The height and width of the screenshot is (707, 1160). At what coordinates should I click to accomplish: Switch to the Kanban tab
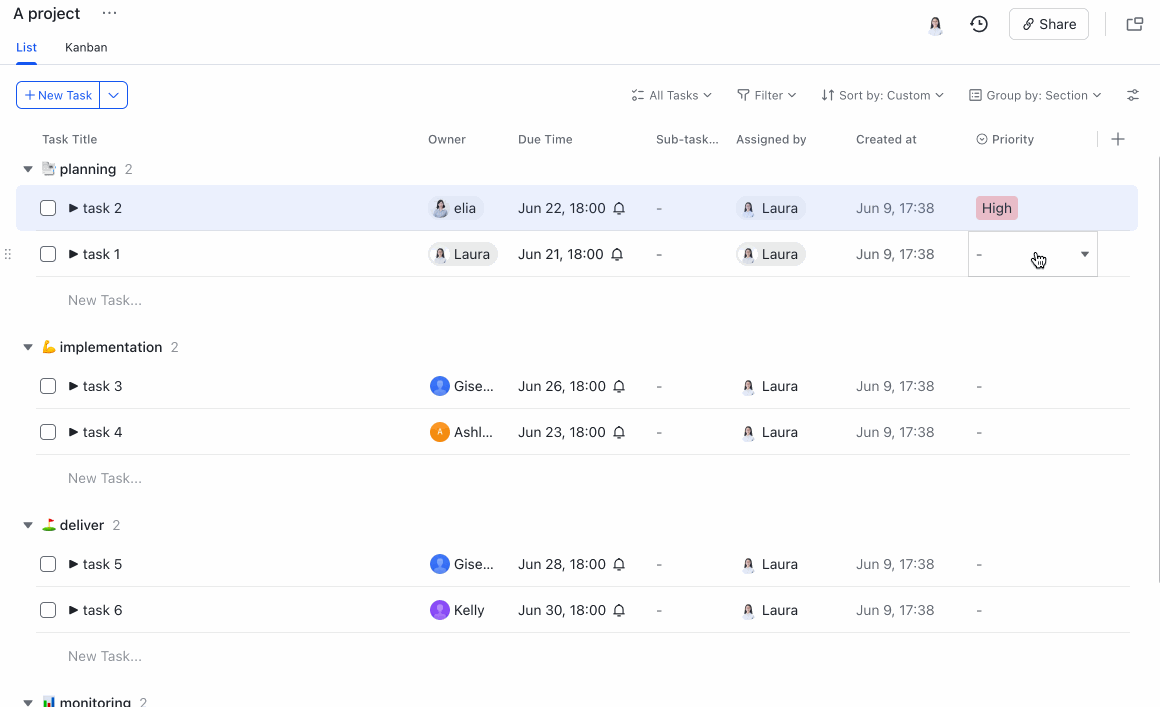86,47
